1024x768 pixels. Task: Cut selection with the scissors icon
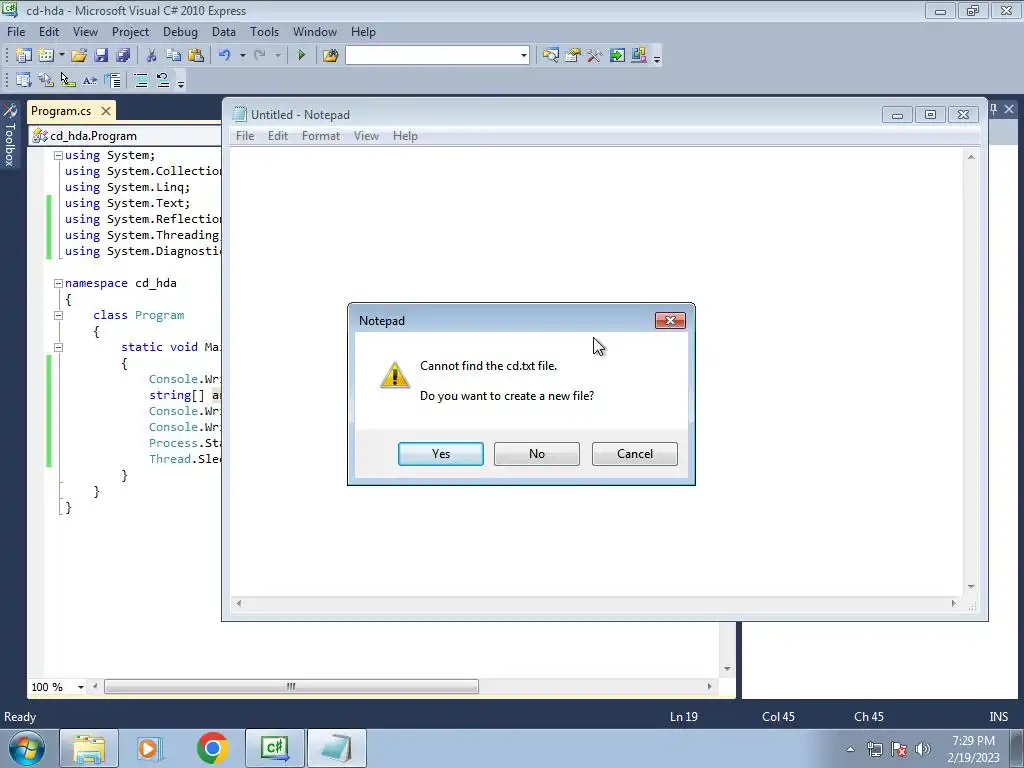coord(152,56)
